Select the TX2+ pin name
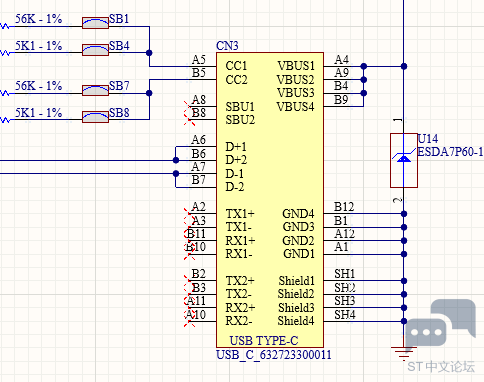The width and height of the screenshot is (484, 382). click(x=240, y=281)
